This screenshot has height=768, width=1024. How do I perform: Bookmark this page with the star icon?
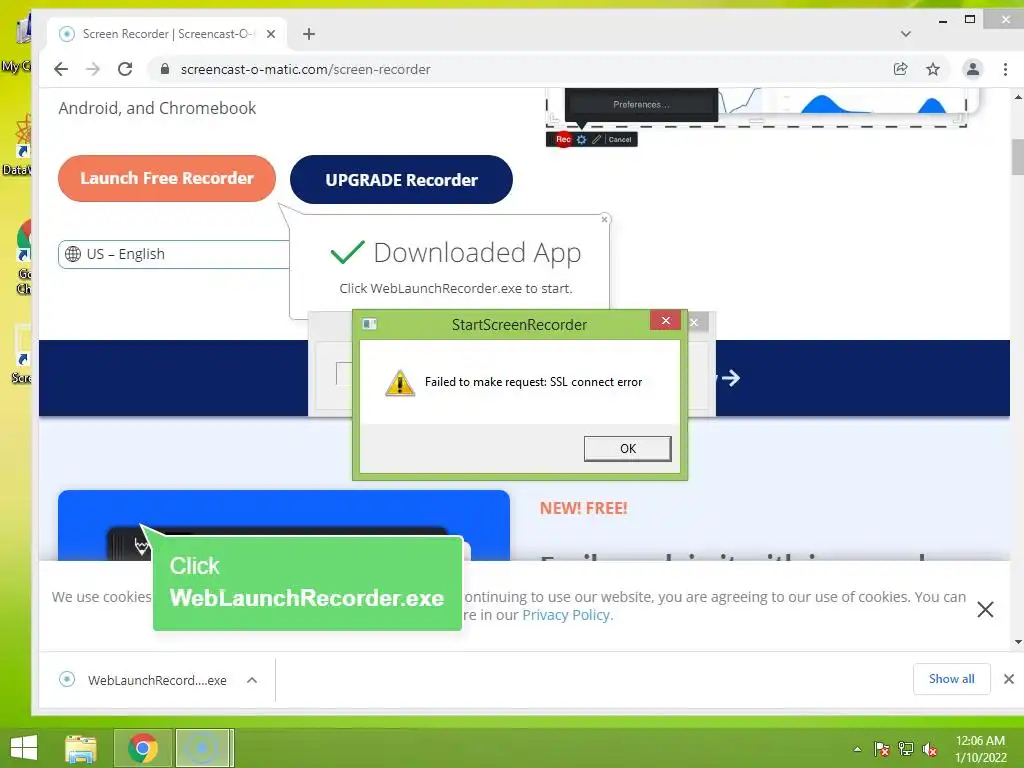[933, 69]
